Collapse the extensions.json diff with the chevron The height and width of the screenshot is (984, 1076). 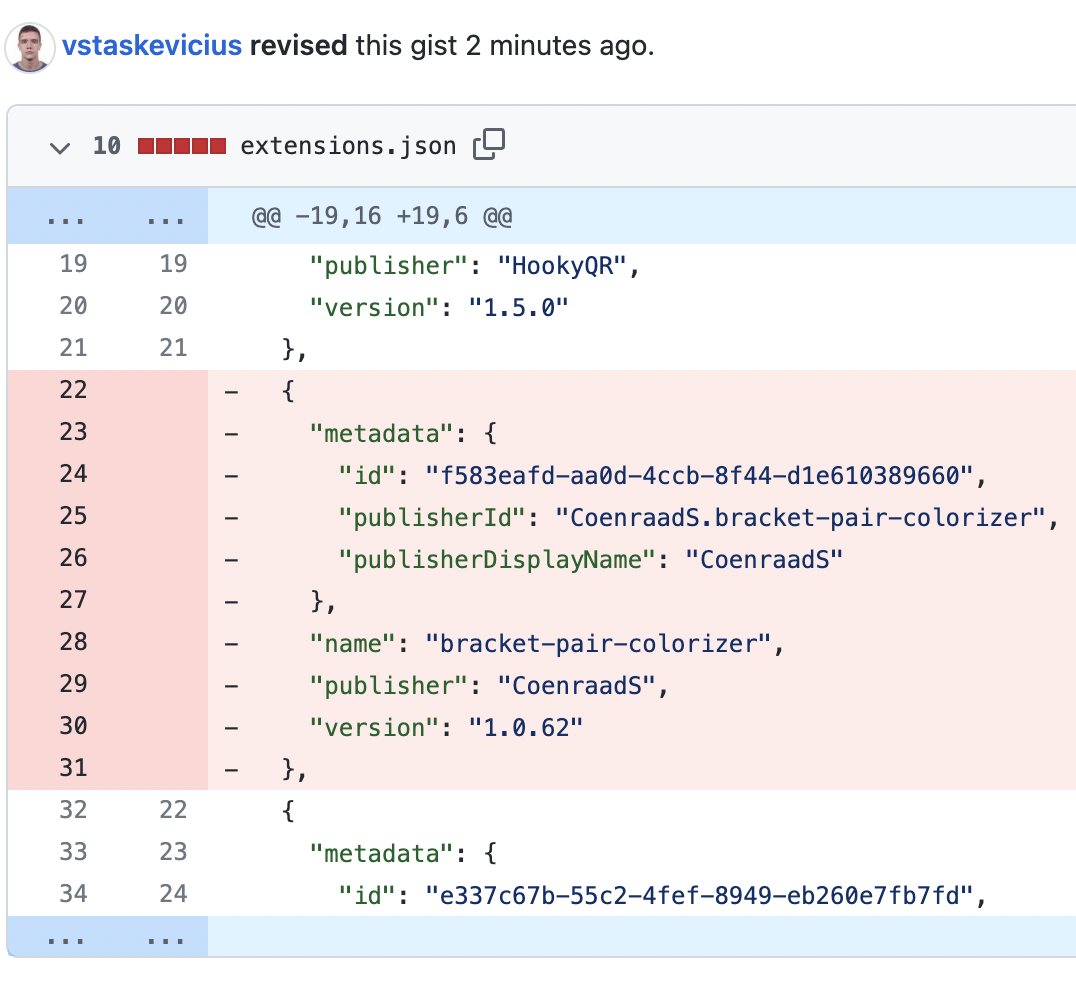click(x=59, y=146)
